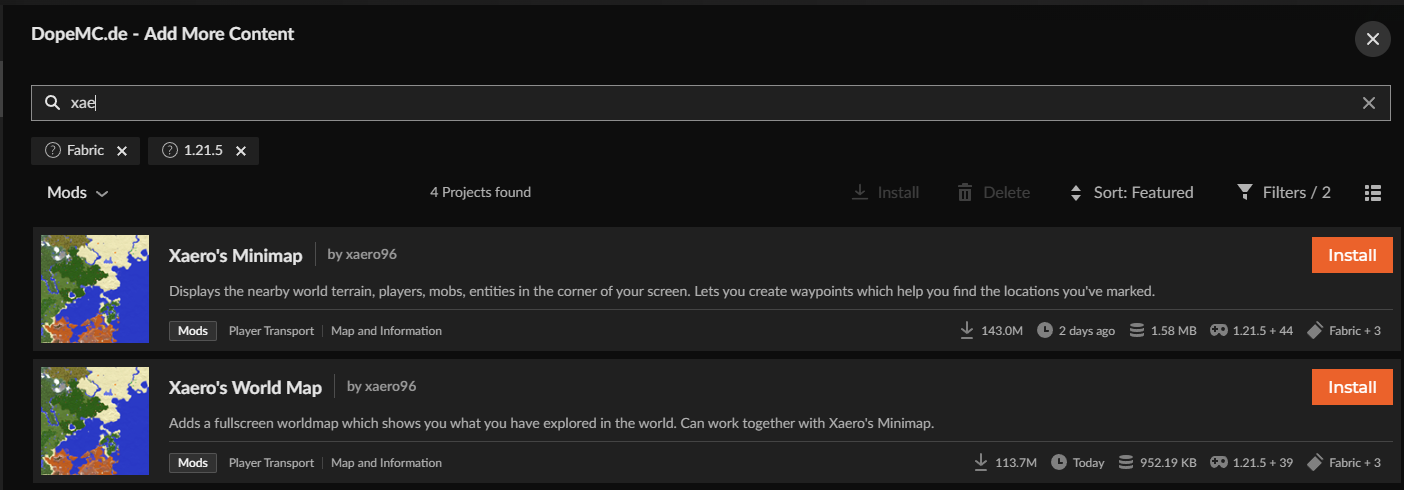Screen dimensions: 1404x490
Task: Select Map and Information on Minimap row
Action: [x=386, y=331]
